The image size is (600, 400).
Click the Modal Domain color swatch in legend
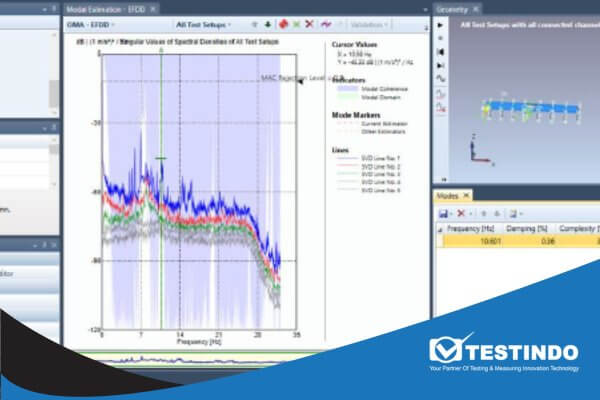pos(347,97)
